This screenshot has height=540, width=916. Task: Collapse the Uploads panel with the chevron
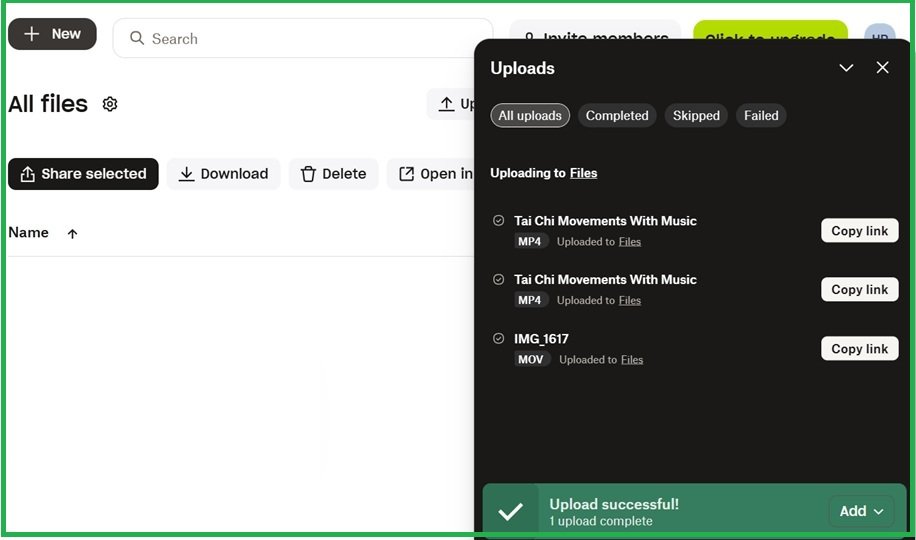pos(846,68)
